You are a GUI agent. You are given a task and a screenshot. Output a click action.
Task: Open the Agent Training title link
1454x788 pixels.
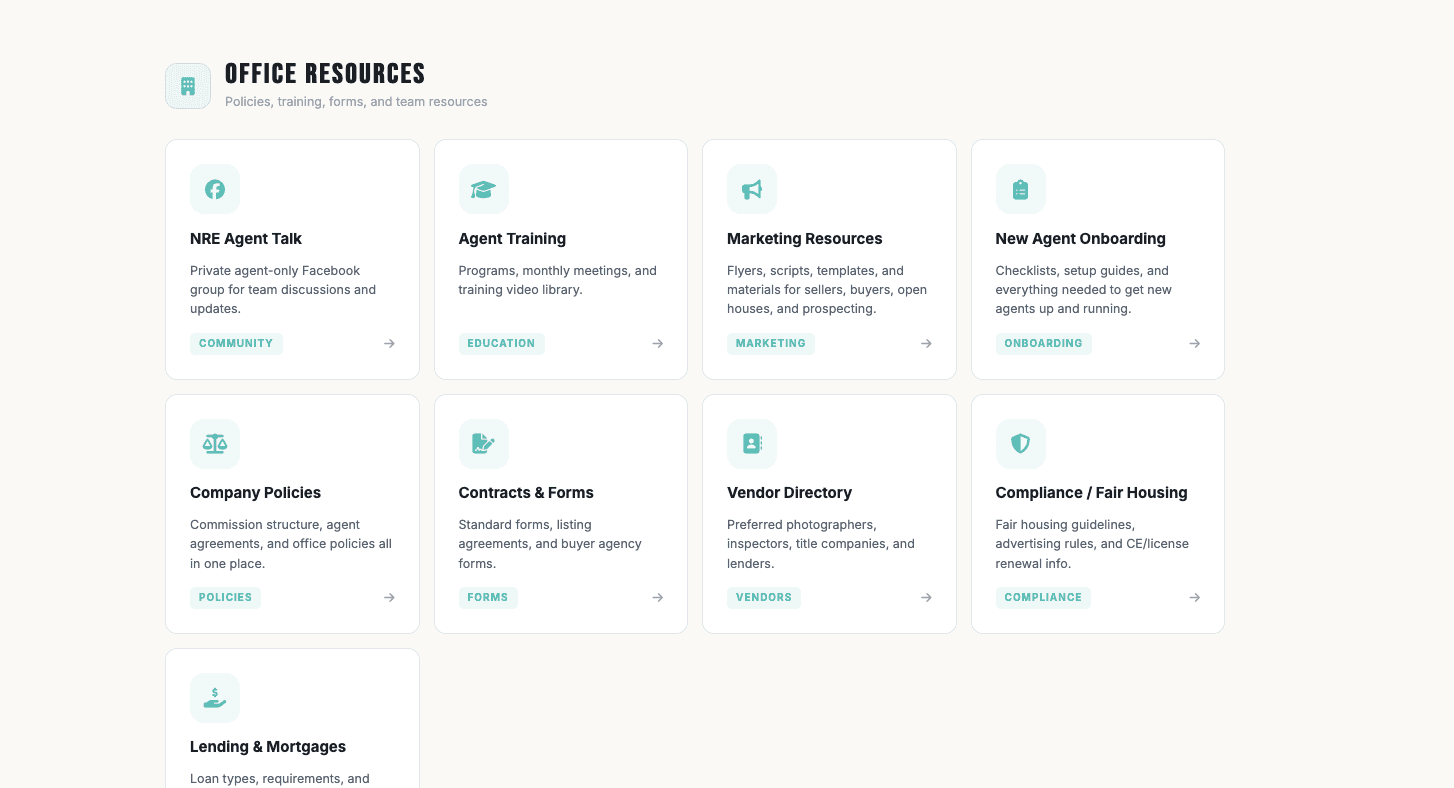click(x=512, y=239)
